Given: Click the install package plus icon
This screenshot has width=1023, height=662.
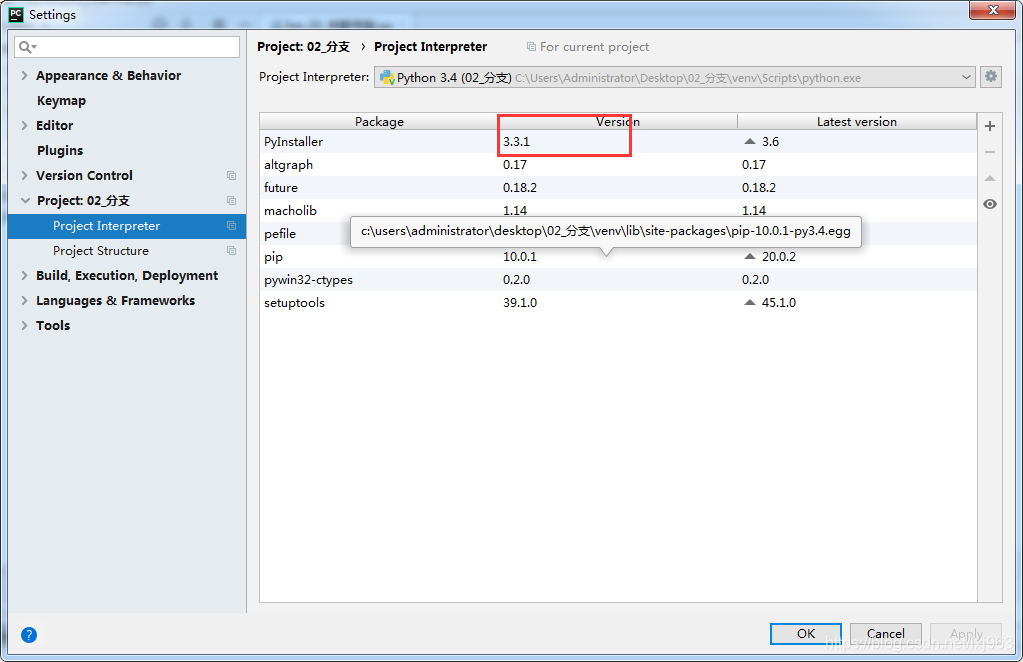Looking at the screenshot, I should [x=990, y=126].
